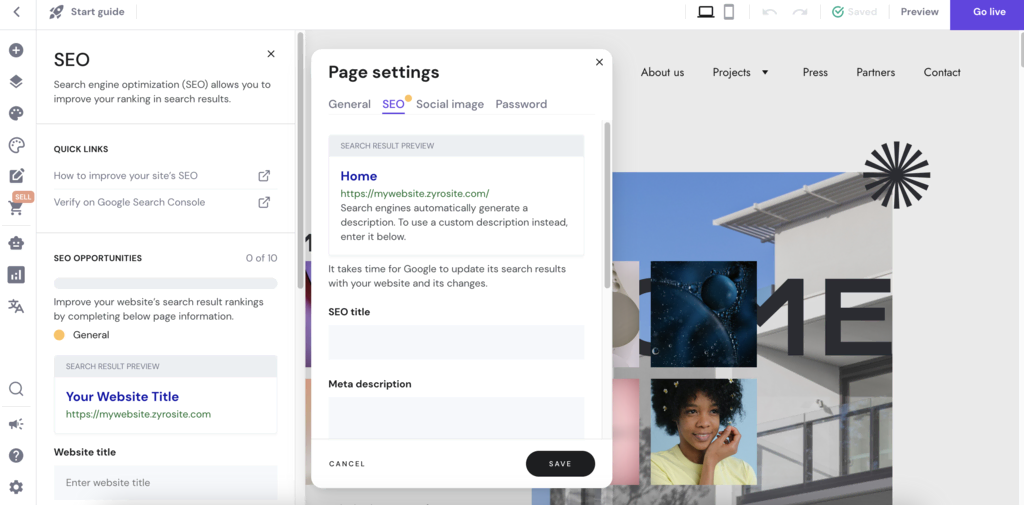The height and width of the screenshot is (505, 1024).
Task: Select the blue bubbles image
Action: (703, 314)
